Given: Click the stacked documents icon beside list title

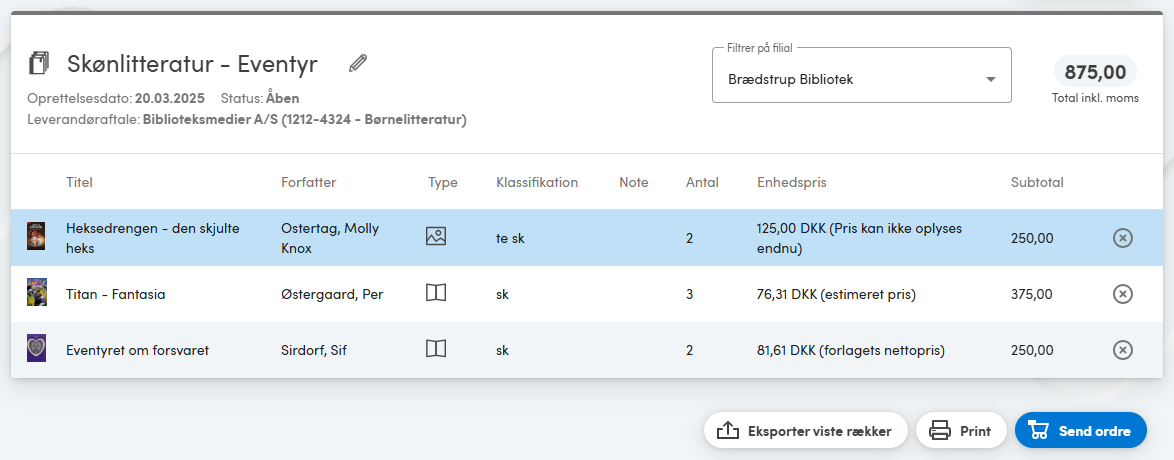Looking at the screenshot, I should click(x=38, y=63).
